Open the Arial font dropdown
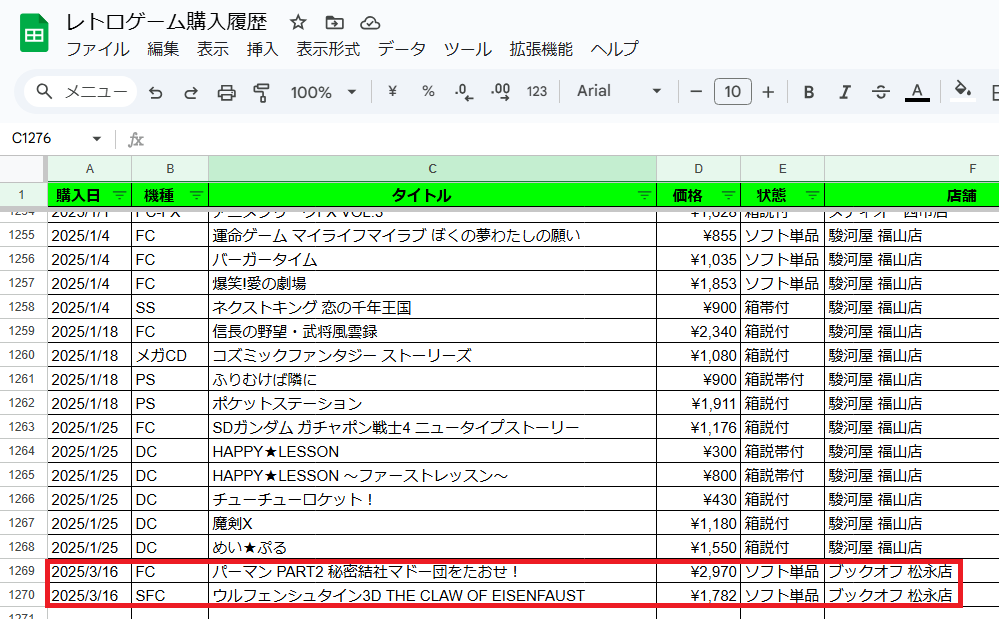 coord(619,92)
